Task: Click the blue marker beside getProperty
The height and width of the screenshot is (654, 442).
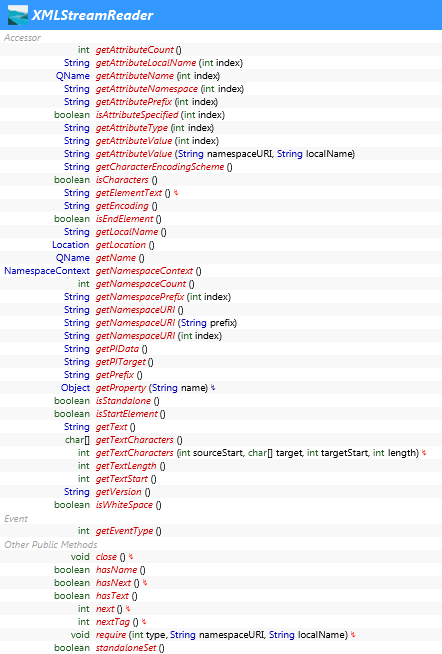Action: pos(213,387)
